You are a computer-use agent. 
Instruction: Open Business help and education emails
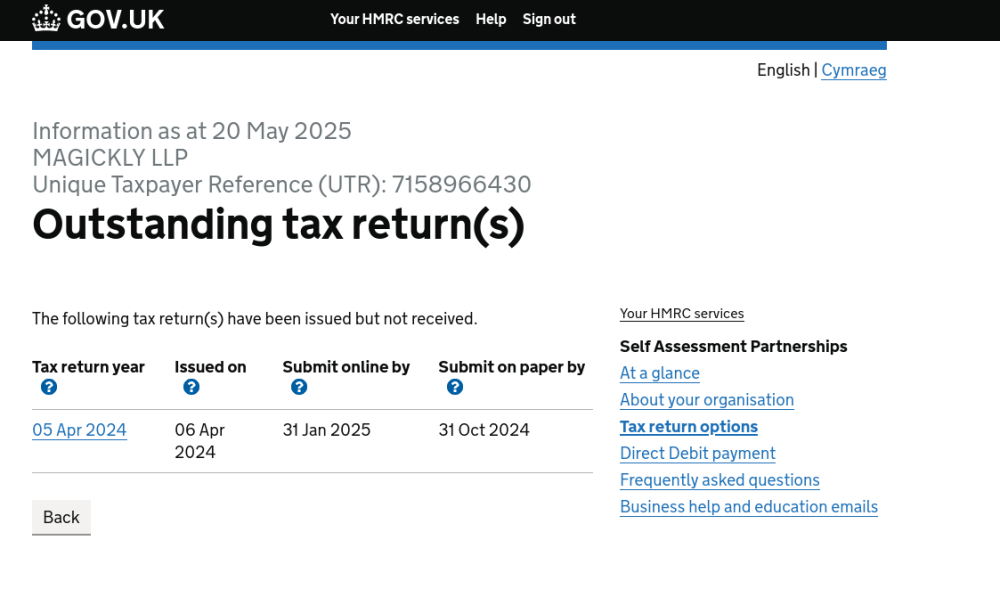pyautogui.click(x=748, y=507)
